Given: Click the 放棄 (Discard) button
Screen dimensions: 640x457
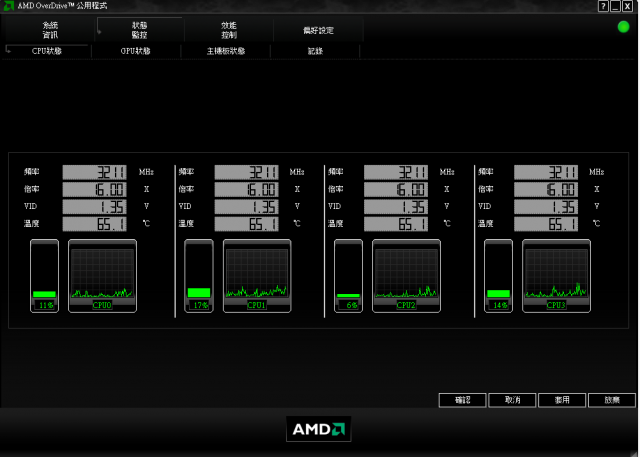Looking at the screenshot, I should pyautogui.click(x=612, y=400).
